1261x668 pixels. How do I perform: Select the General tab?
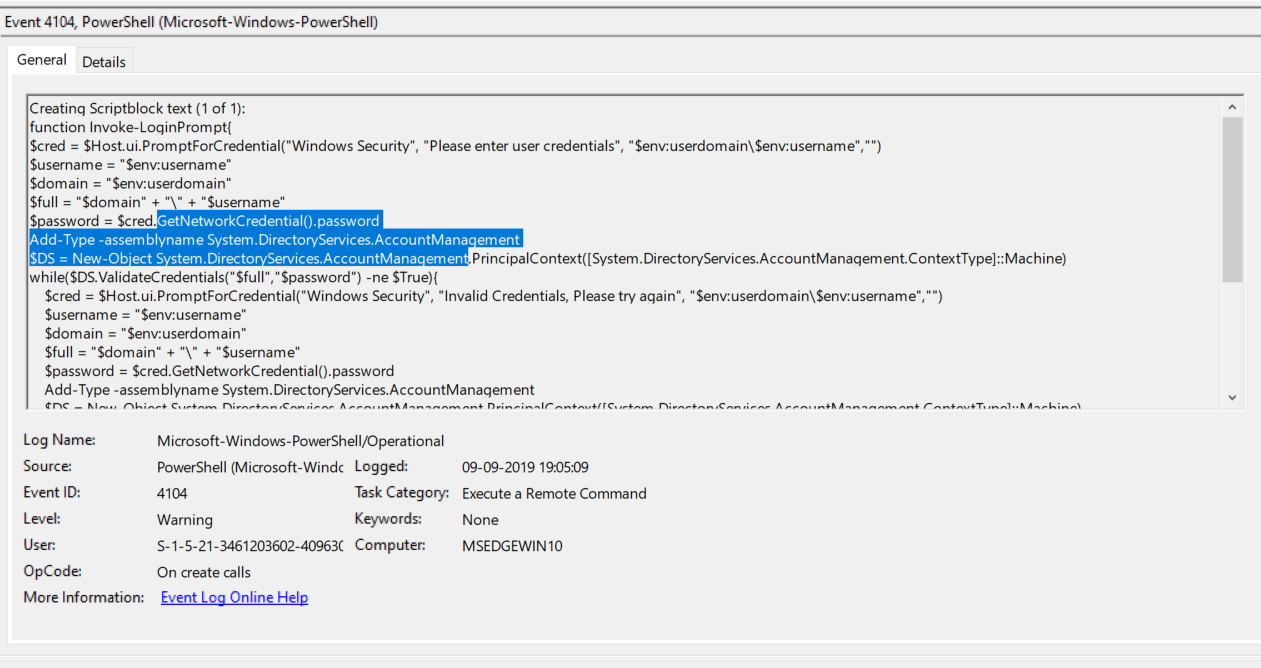click(x=42, y=60)
